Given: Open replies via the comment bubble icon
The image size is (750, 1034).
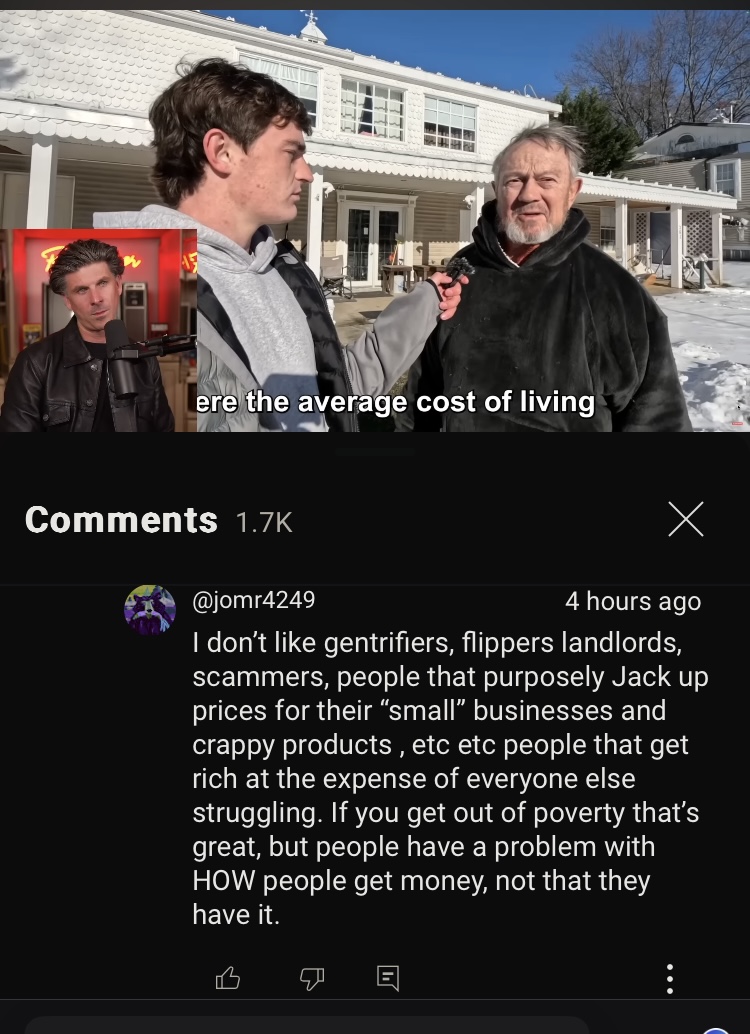Looking at the screenshot, I should (x=388, y=978).
